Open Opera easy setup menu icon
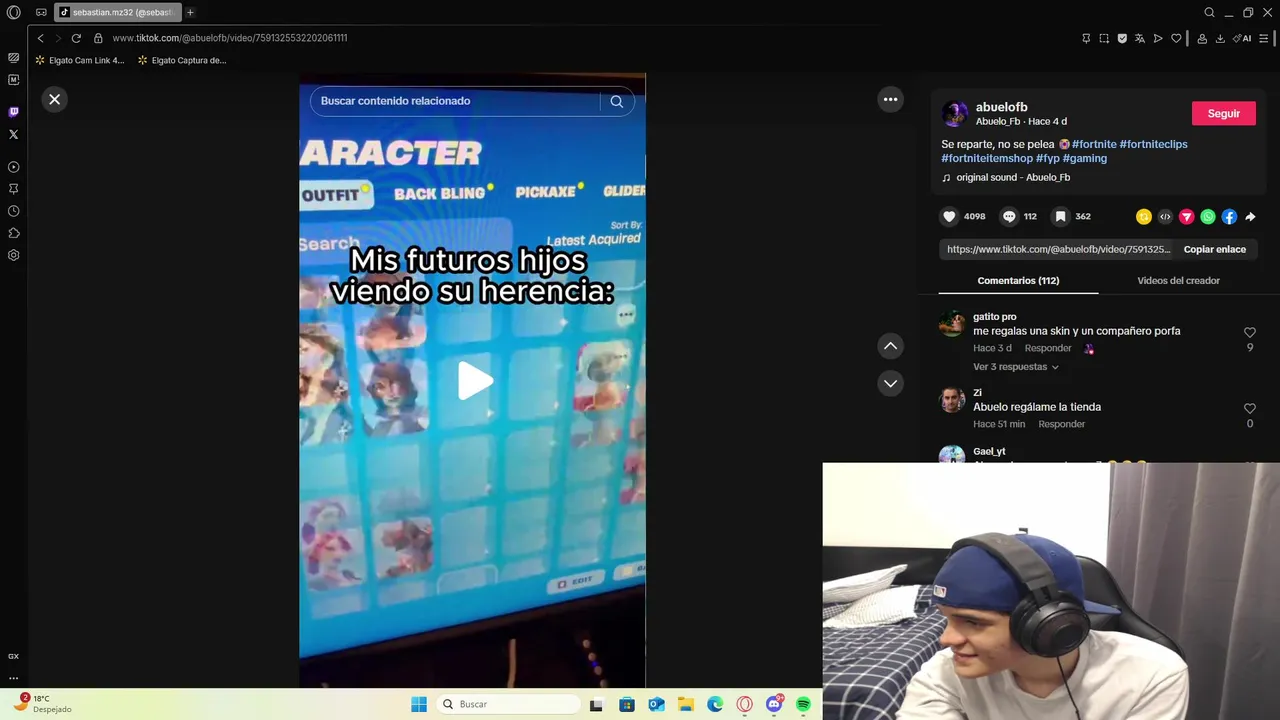The width and height of the screenshot is (1280, 720). click(x=1264, y=39)
